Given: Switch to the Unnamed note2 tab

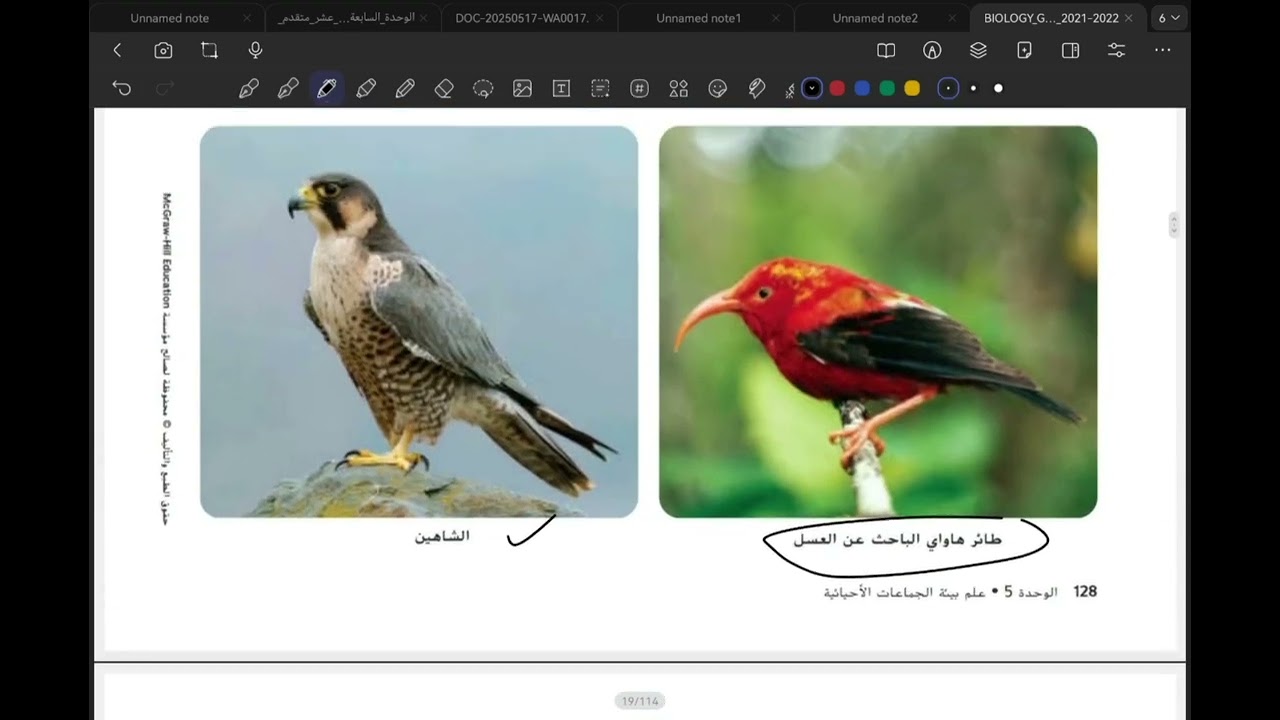Looking at the screenshot, I should click(x=875, y=18).
